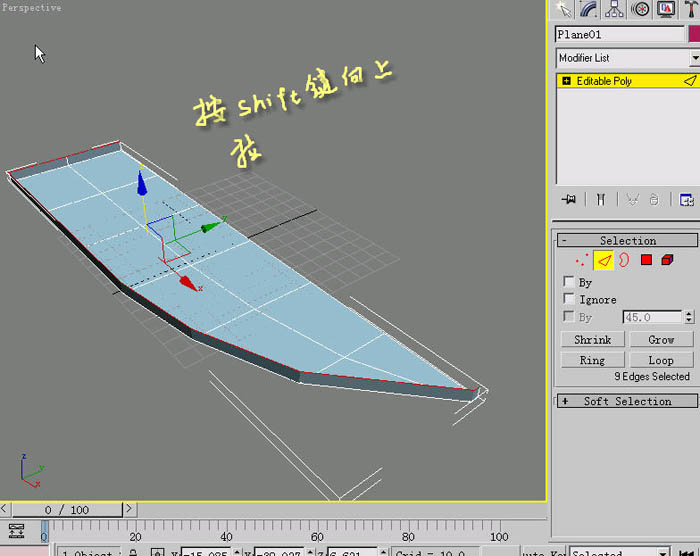
Task: Click next frame arrow on time slider
Action: tap(129, 509)
